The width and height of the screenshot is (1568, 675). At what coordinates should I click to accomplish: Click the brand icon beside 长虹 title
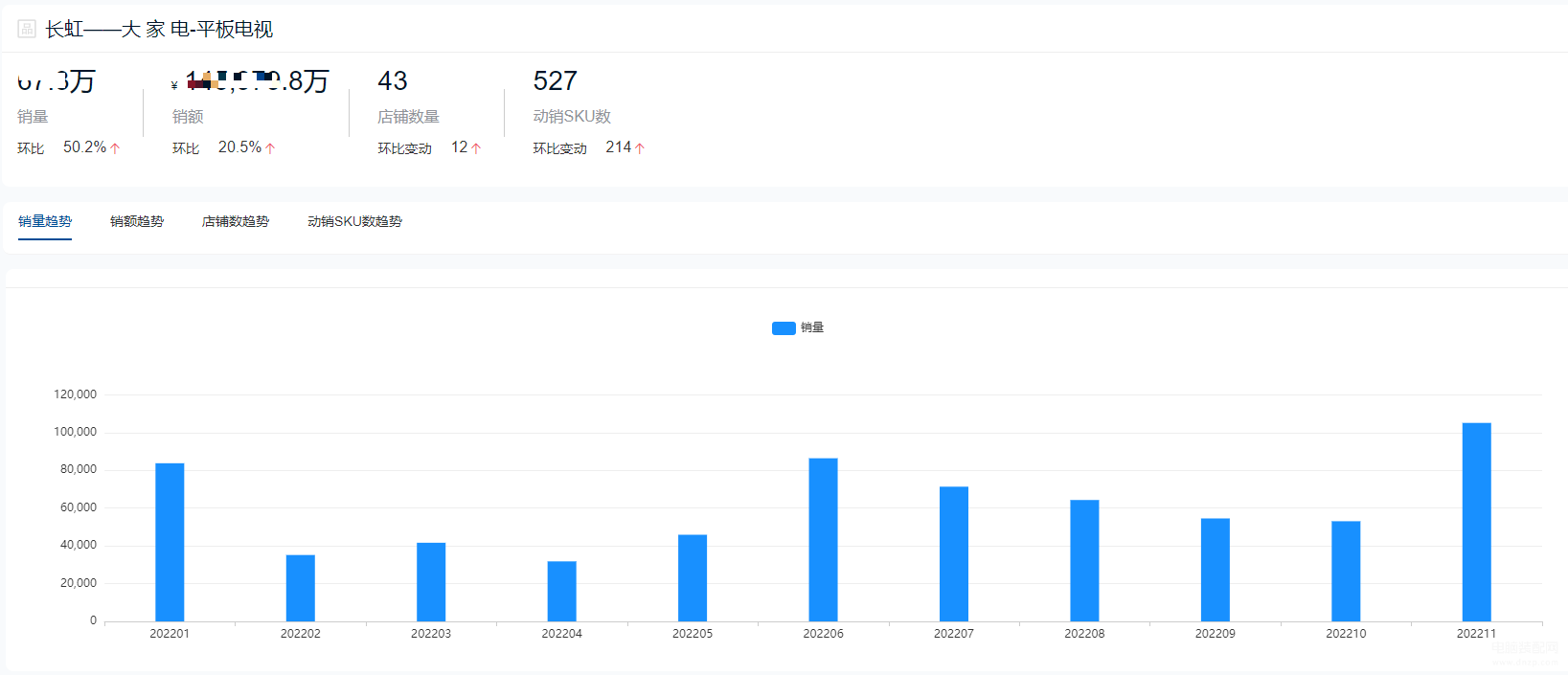(x=27, y=29)
